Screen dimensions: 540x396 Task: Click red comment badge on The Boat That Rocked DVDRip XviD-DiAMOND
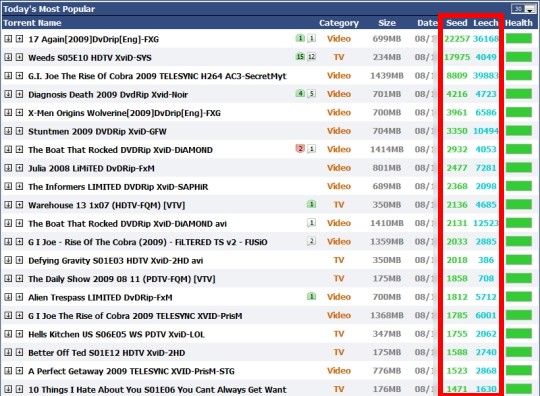(300, 149)
